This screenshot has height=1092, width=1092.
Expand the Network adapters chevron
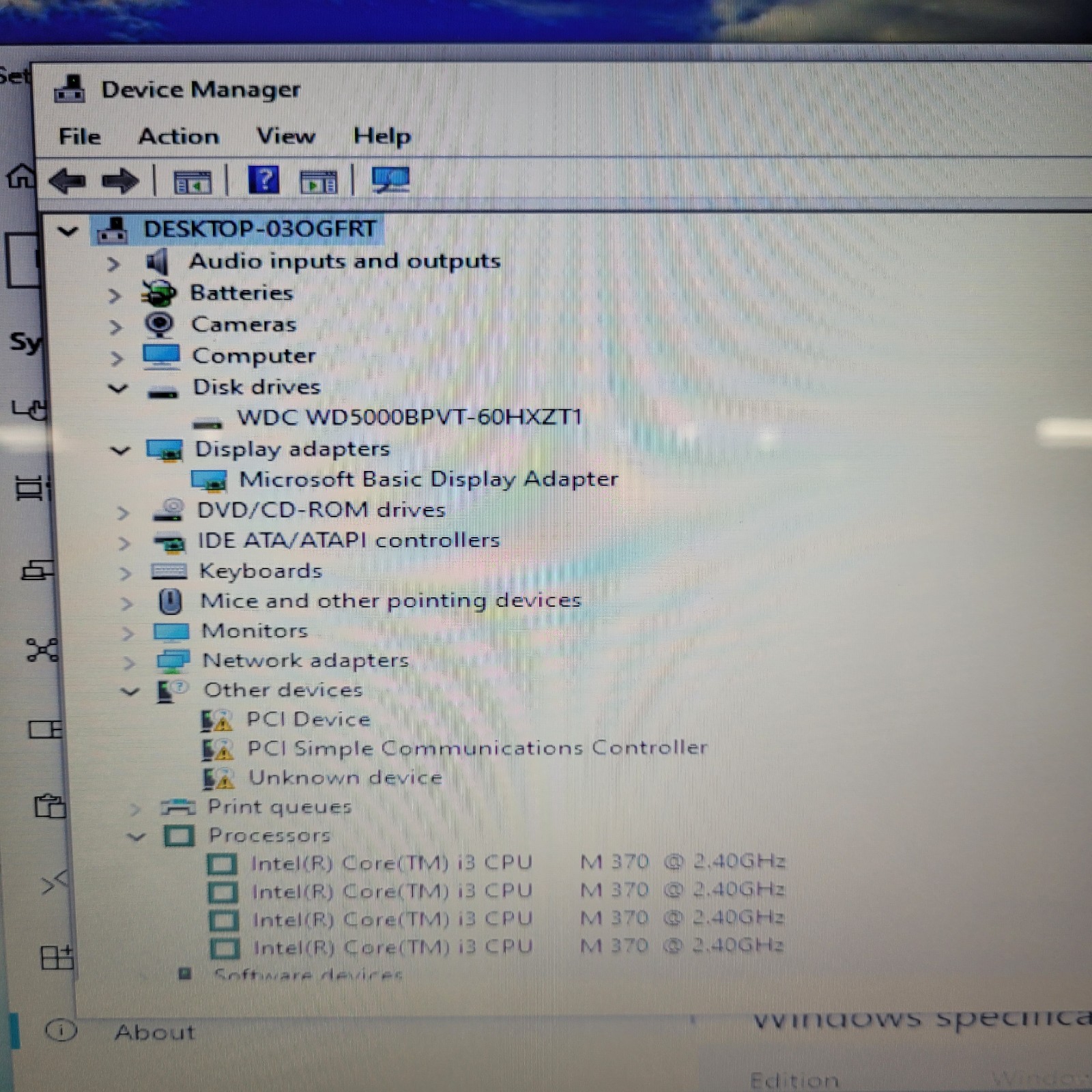(x=128, y=663)
